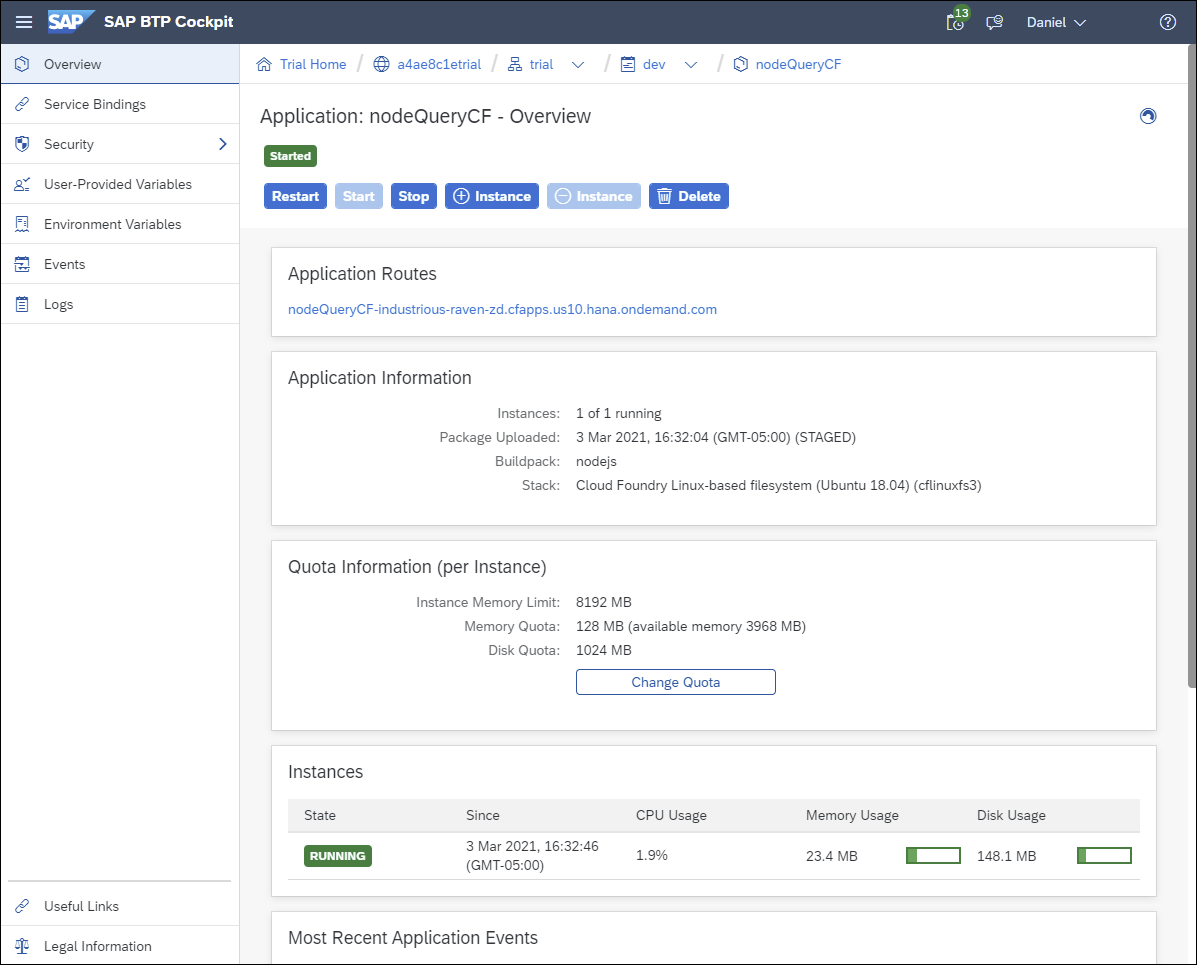Click the page vertical scrollbar

tap(1192, 366)
